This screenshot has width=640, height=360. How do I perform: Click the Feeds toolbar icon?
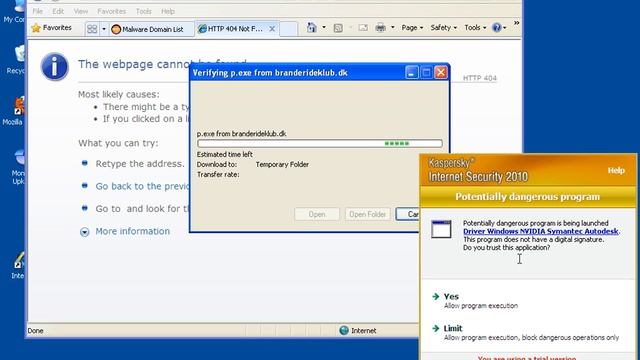[338, 28]
